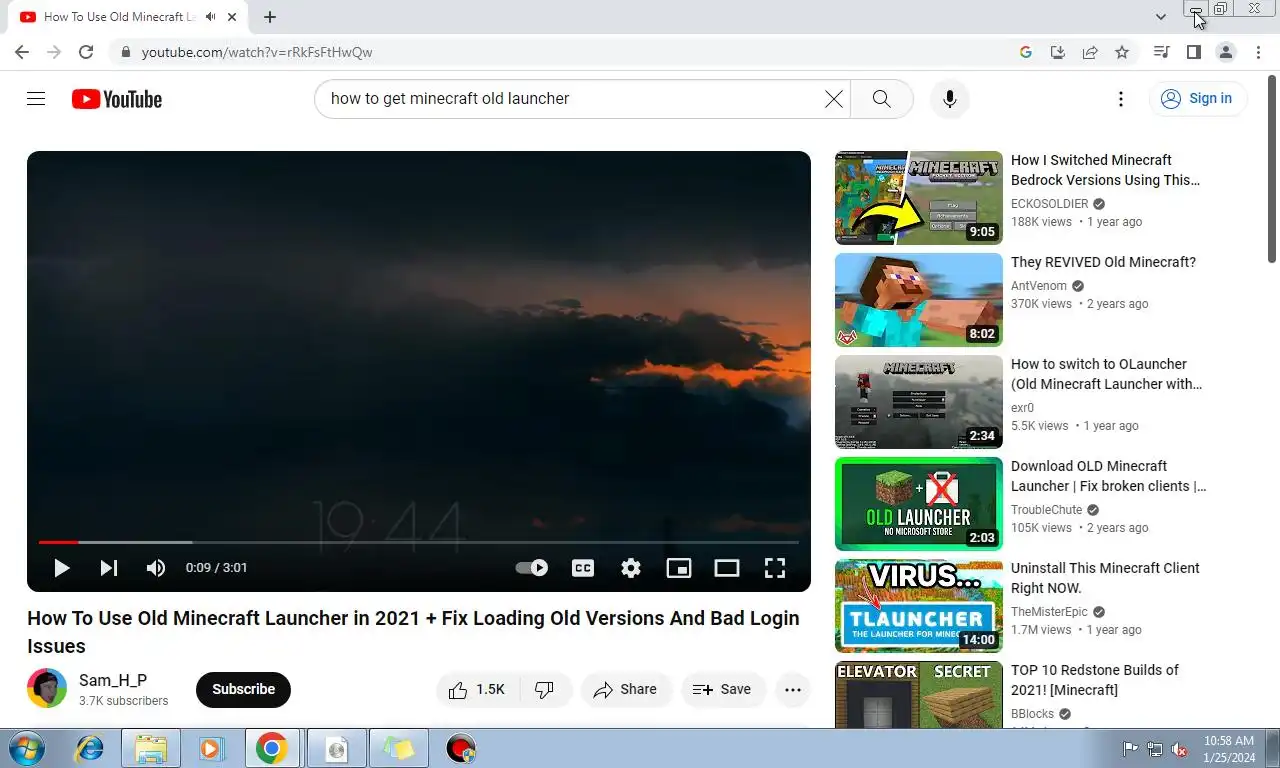Toggle the autoplay switch
This screenshot has width=1280, height=768.
532,568
